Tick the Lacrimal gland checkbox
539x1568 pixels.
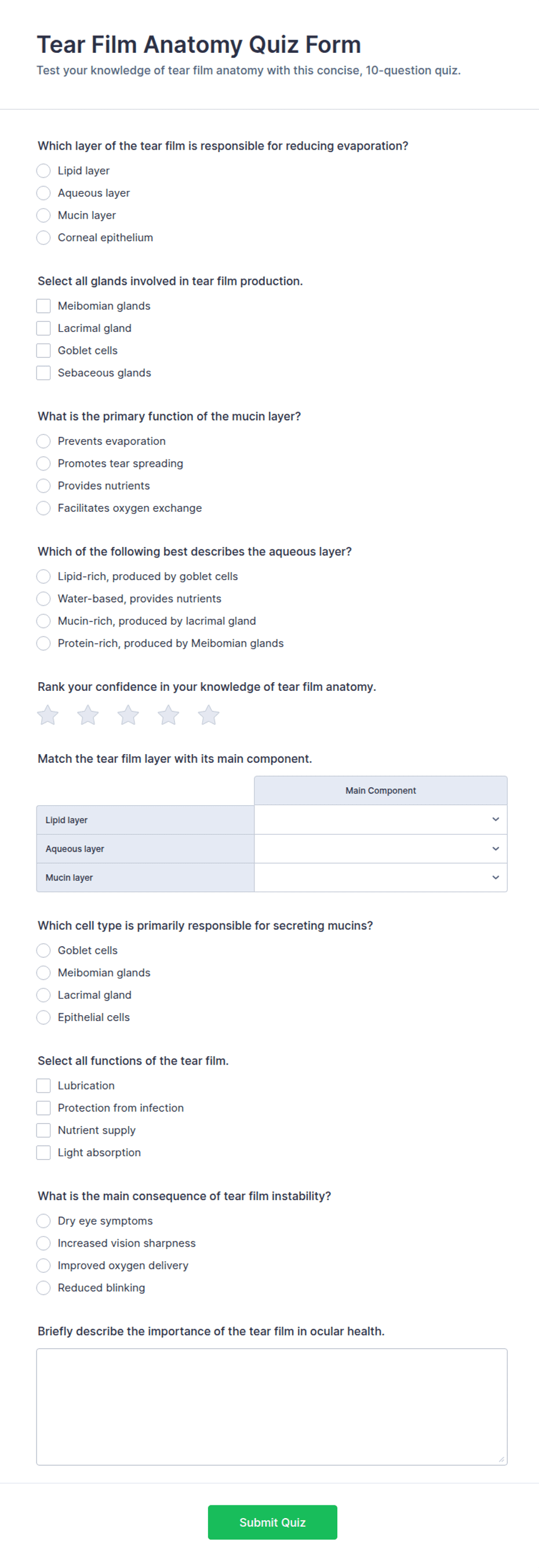43,328
